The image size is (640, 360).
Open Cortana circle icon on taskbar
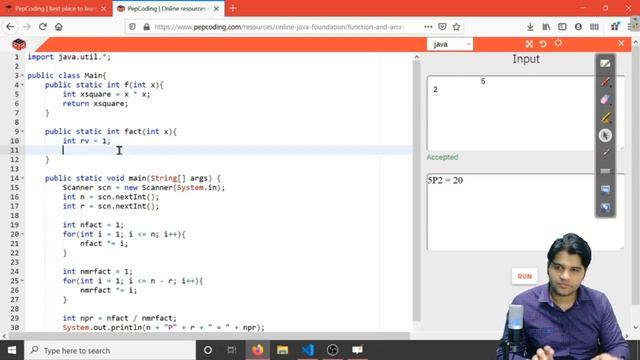pyautogui.click(x=208, y=350)
